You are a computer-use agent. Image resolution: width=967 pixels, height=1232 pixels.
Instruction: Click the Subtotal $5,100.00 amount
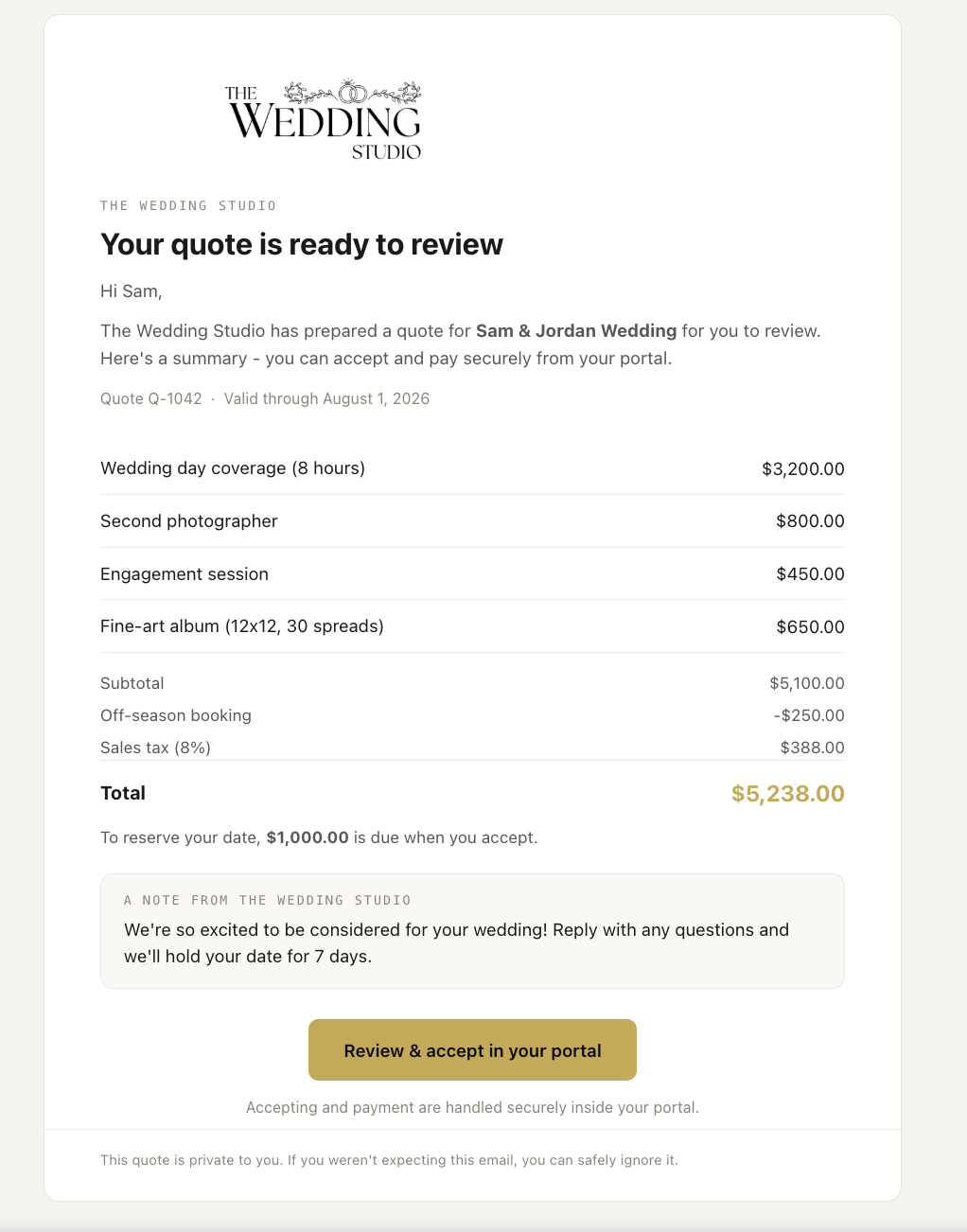point(807,683)
